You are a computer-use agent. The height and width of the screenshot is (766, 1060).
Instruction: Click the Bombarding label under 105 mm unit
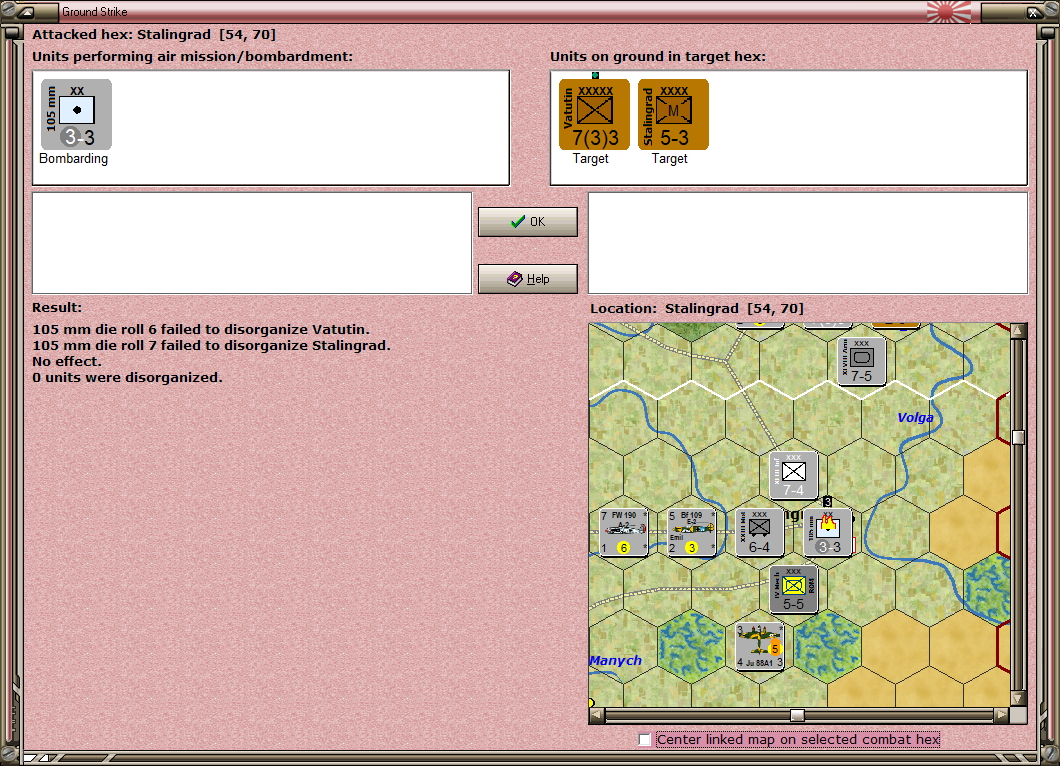[74, 159]
